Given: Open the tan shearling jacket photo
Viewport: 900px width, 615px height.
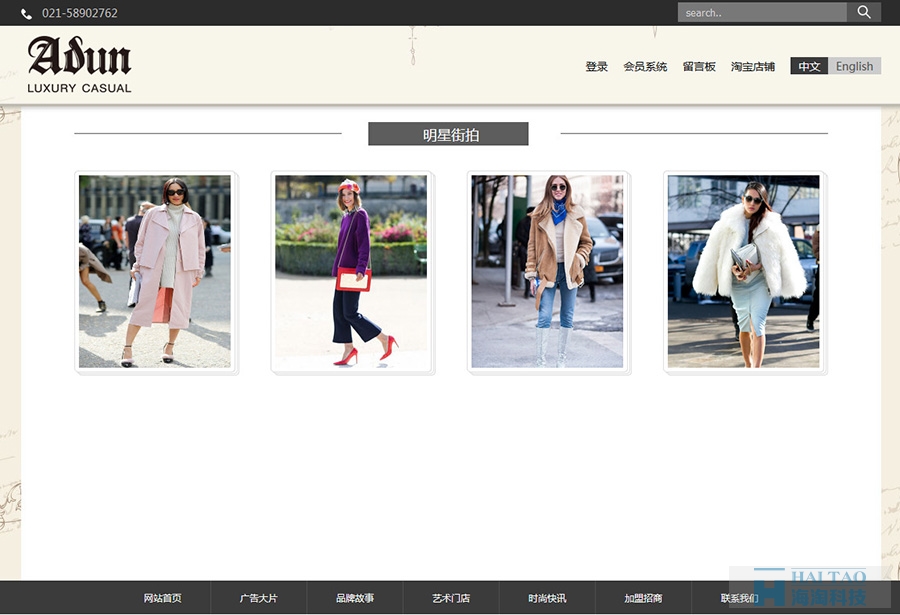Looking at the screenshot, I should (x=548, y=272).
